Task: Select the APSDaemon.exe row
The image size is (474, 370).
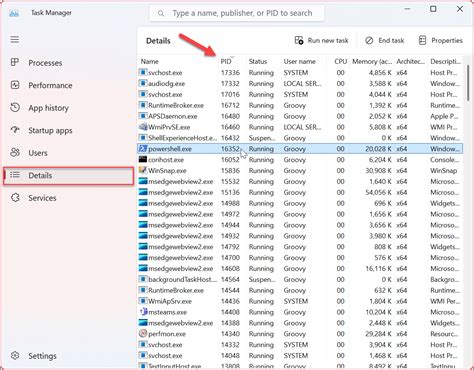Action: [300, 116]
